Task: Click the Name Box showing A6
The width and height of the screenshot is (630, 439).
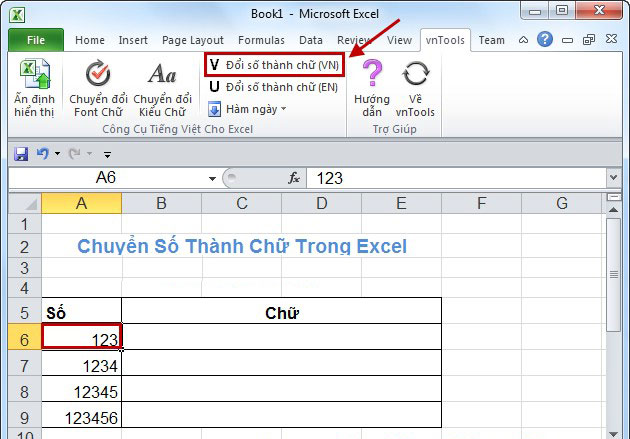Action: coord(106,178)
